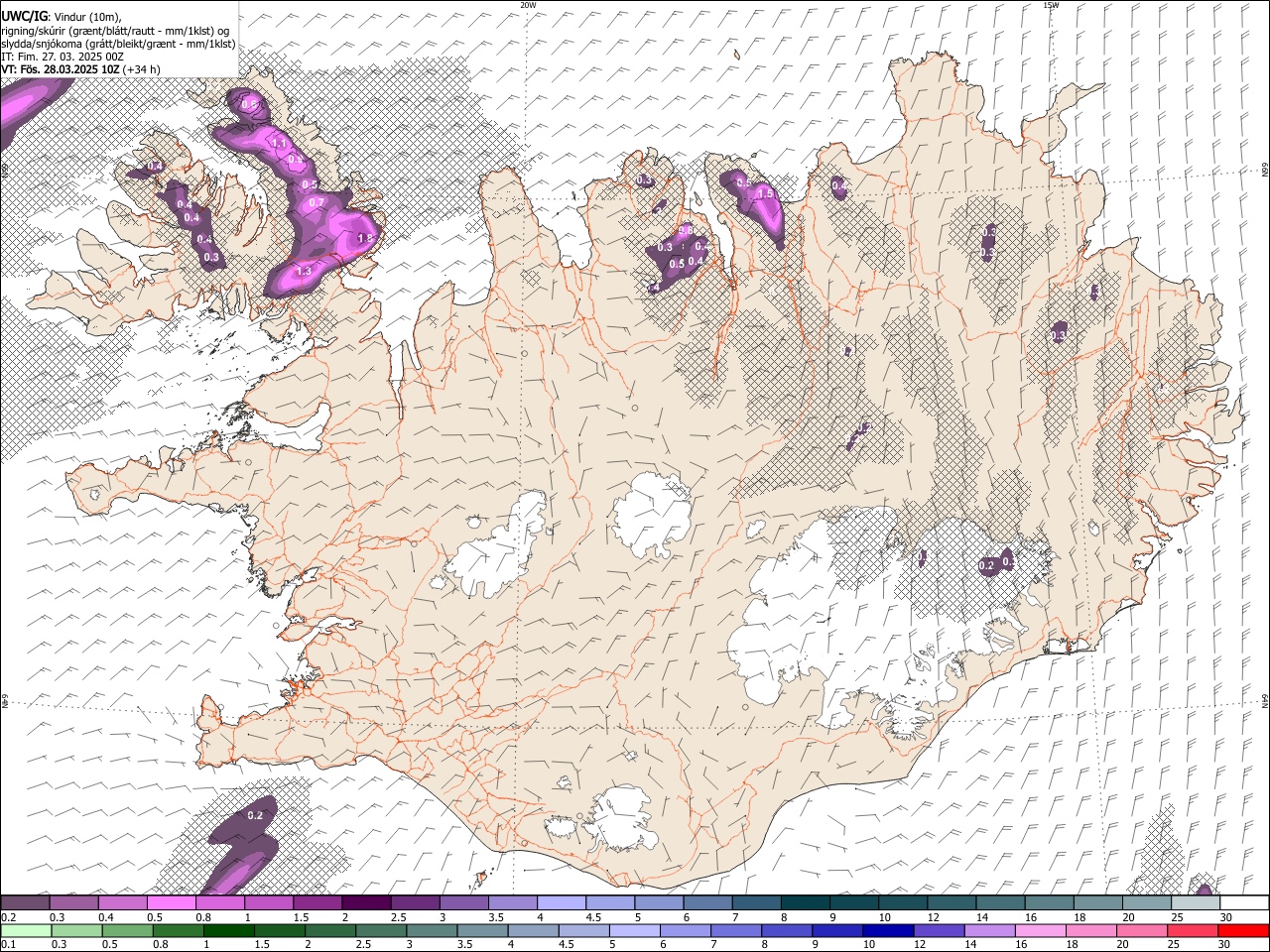The width and height of the screenshot is (1270, 952).
Task: Click the "1.8" precipitation value on the map
Action: (x=364, y=239)
